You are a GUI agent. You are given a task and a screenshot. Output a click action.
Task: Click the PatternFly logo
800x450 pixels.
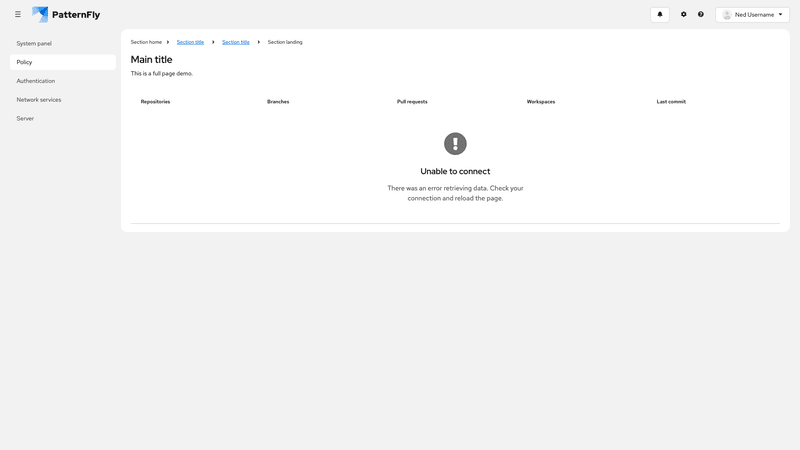click(x=66, y=15)
